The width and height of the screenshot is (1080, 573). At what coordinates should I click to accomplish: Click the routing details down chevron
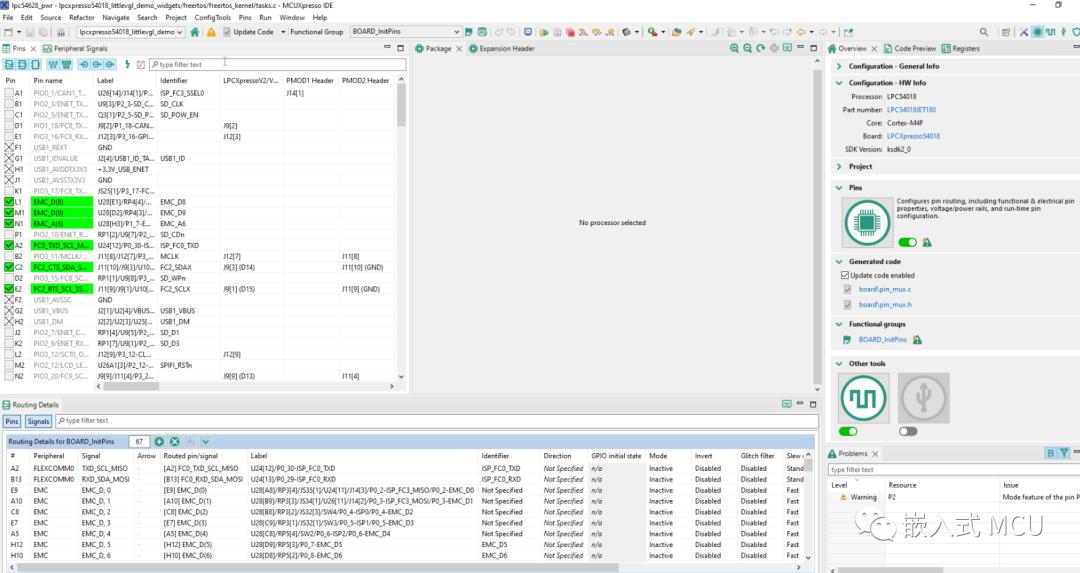(205, 441)
